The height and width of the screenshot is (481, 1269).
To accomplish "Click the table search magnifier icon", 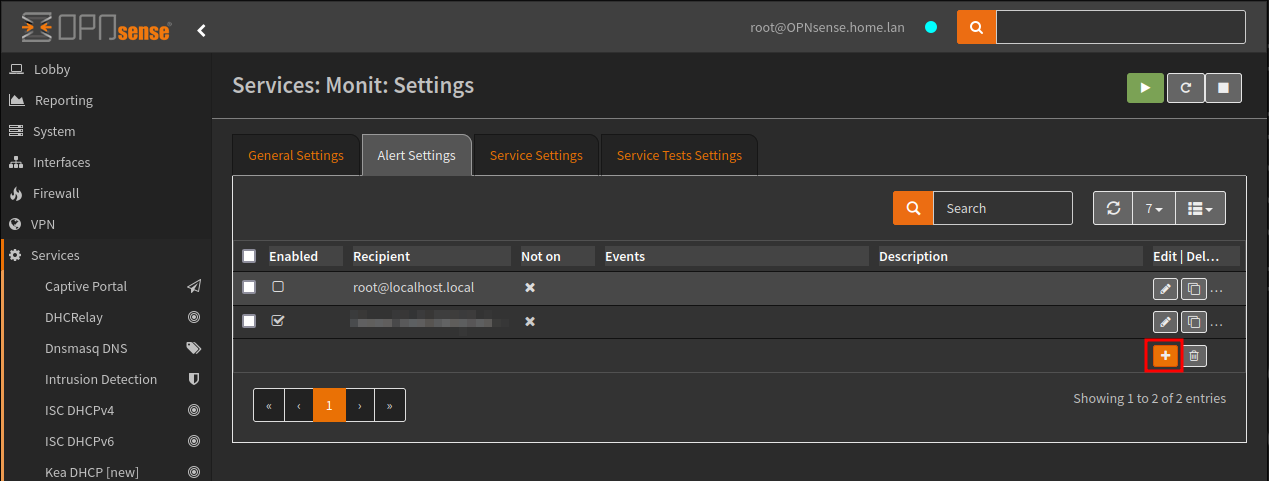I will (x=913, y=208).
